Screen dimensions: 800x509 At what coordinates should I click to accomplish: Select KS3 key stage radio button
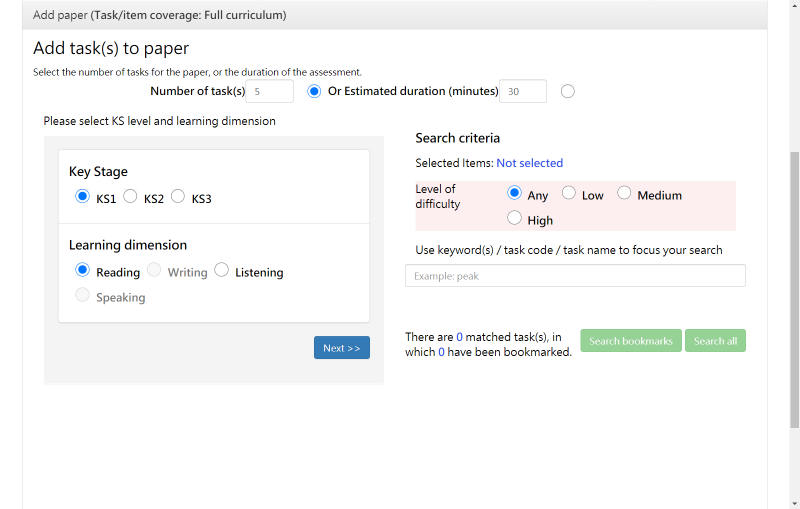point(178,197)
